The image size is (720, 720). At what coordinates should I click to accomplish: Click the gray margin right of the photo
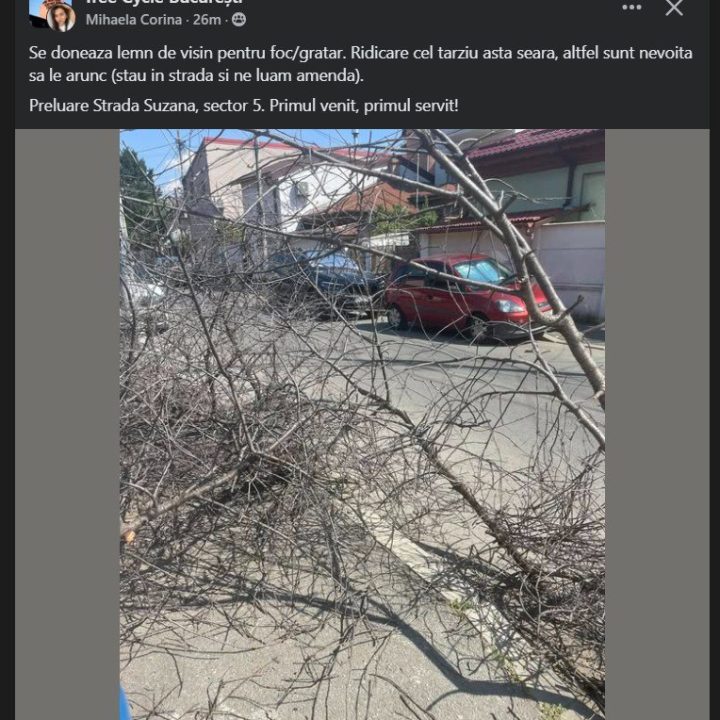click(657, 424)
